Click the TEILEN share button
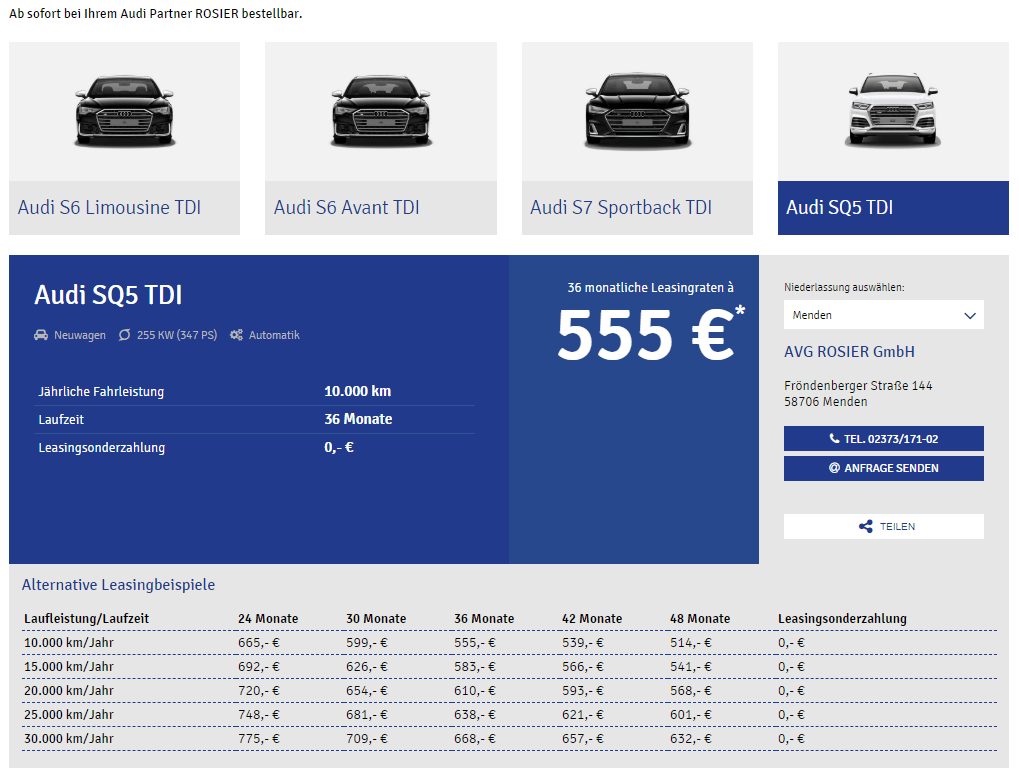Screen dimensions: 1019x768 point(883,526)
